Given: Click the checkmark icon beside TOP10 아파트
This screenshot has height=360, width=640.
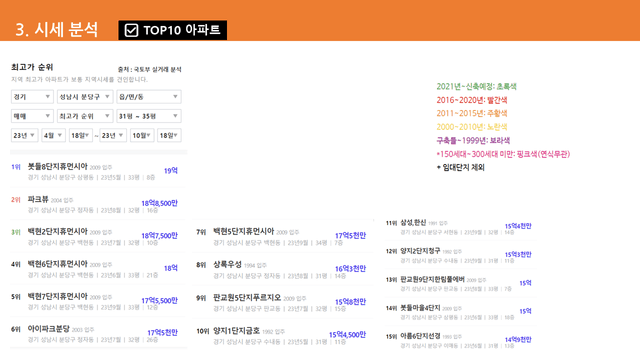Looking at the screenshot, I should tap(131, 30).
